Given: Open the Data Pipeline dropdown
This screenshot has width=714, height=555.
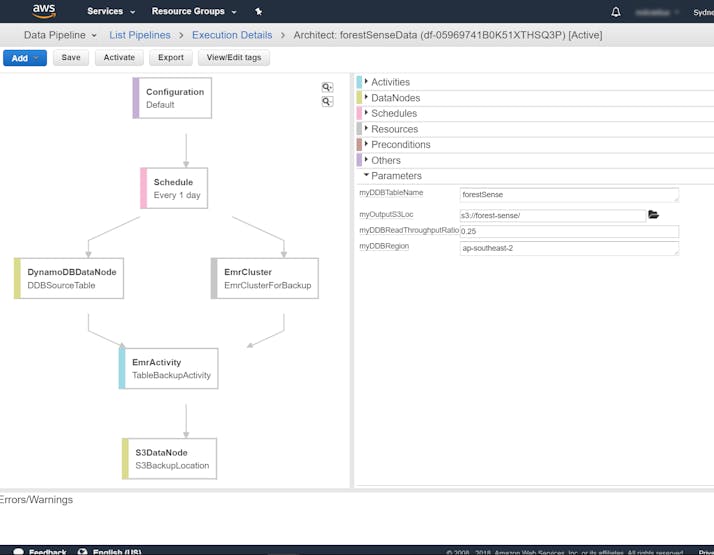Looking at the screenshot, I should pos(60,35).
